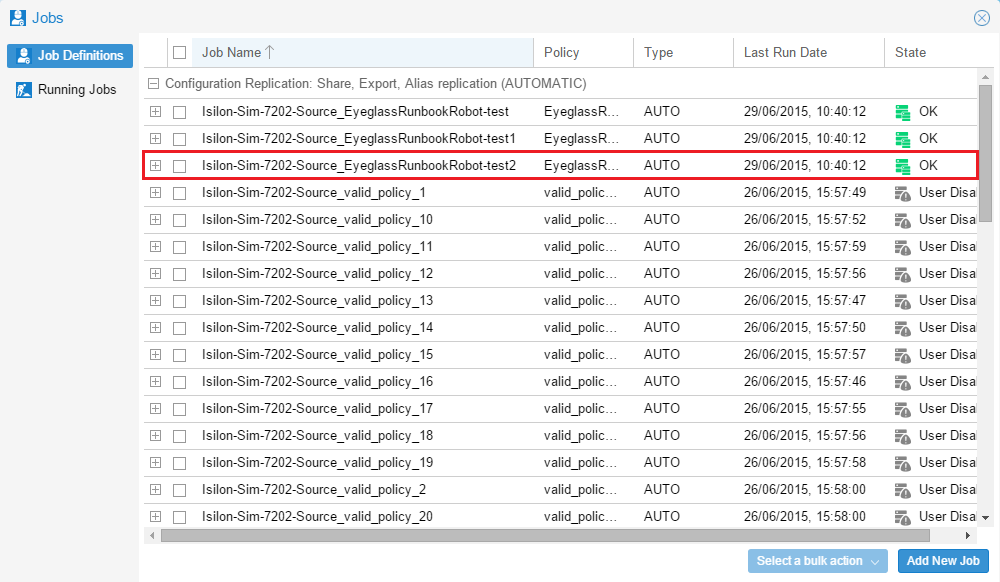Select job name Isilon-Sim-7202-Source_valid_policy_18
This screenshot has height=582, width=1000.
click(x=318, y=435)
